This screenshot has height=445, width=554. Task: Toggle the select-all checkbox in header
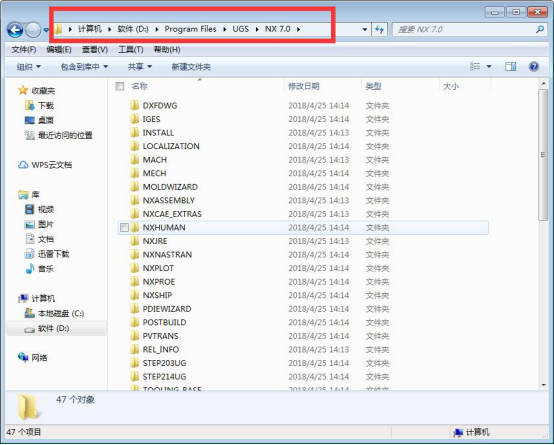[x=120, y=86]
